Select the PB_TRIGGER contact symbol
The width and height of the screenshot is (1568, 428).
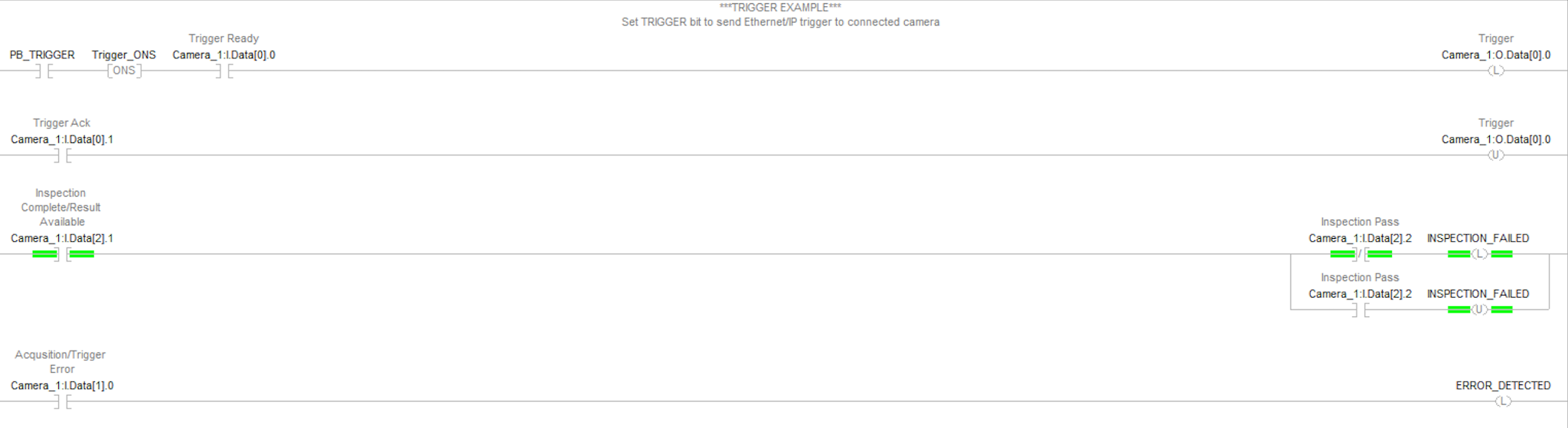(x=44, y=71)
